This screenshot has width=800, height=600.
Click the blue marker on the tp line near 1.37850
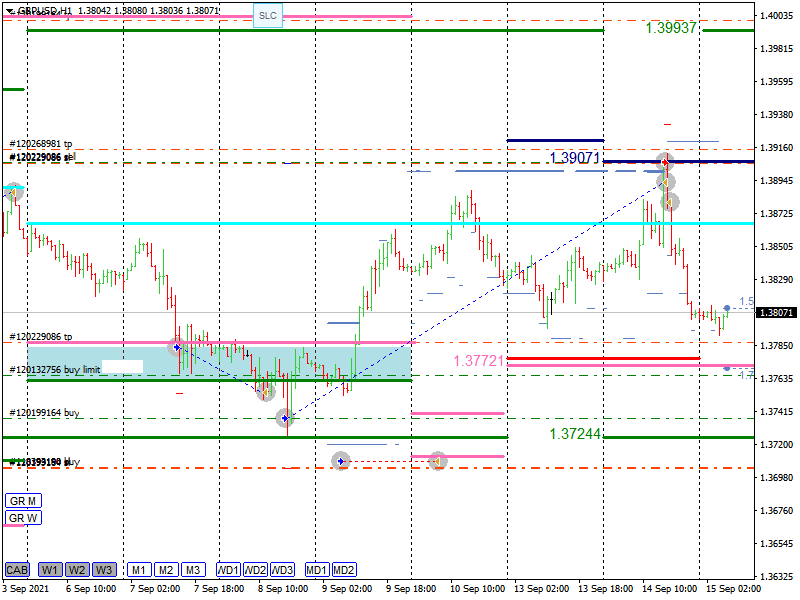point(177,347)
